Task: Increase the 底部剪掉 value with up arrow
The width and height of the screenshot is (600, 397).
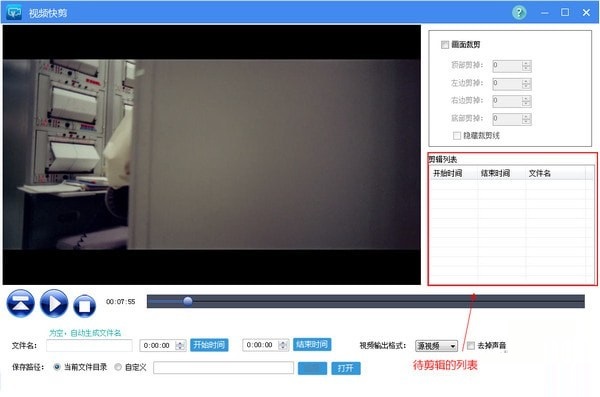Action: (527, 116)
